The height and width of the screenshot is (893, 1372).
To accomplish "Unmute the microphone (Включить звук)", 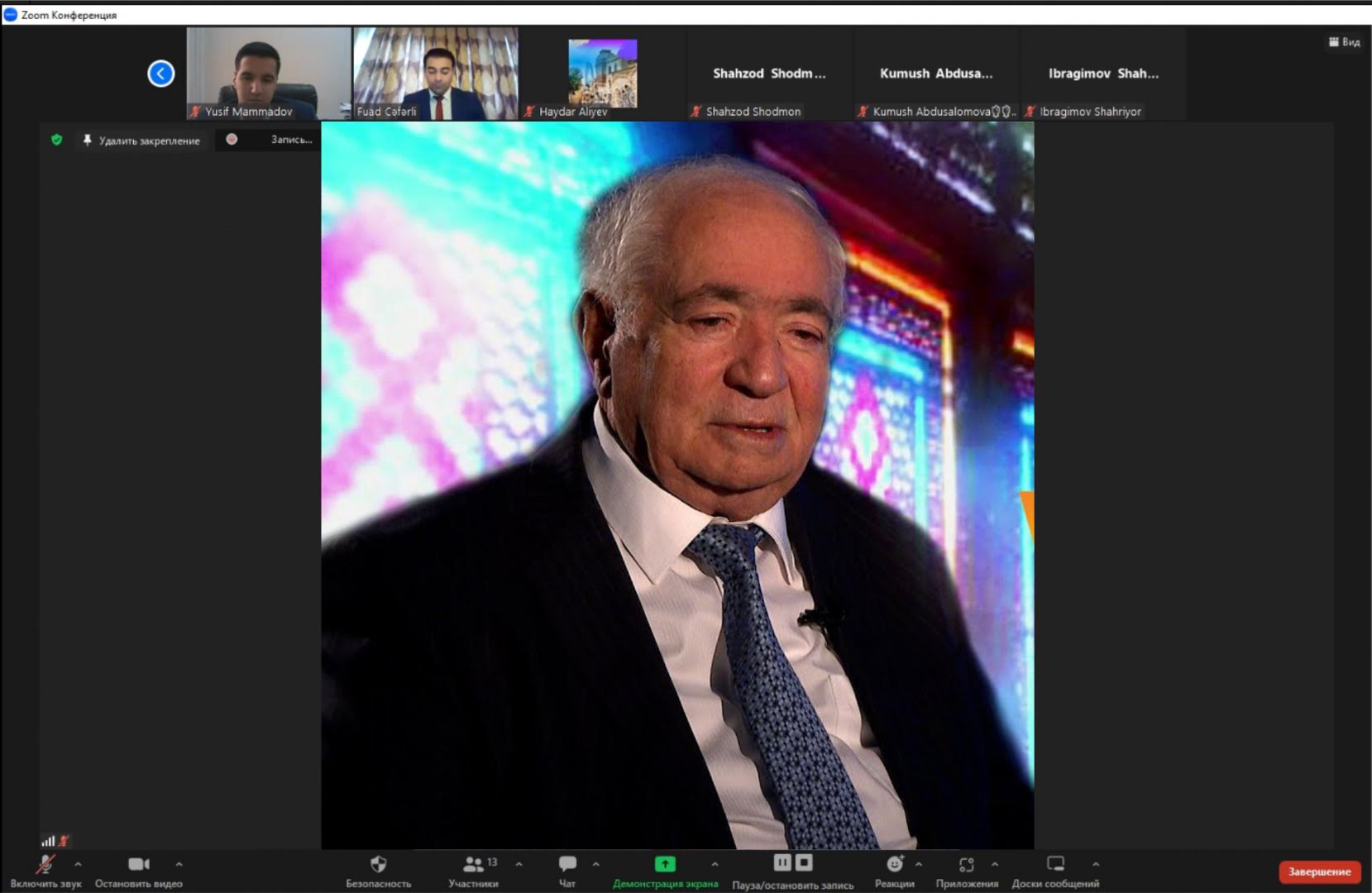I will tap(45, 865).
